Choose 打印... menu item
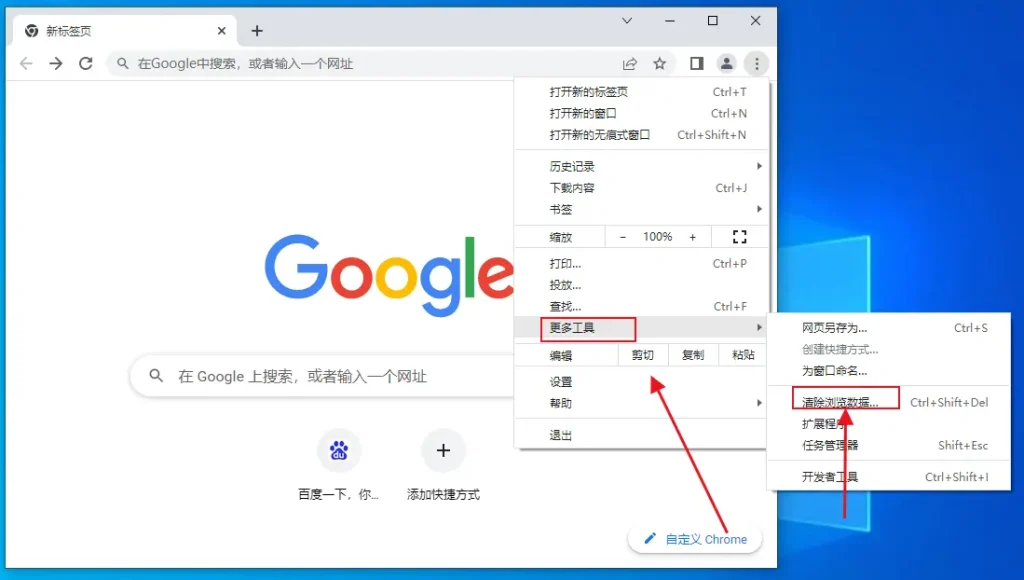 tap(641, 264)
